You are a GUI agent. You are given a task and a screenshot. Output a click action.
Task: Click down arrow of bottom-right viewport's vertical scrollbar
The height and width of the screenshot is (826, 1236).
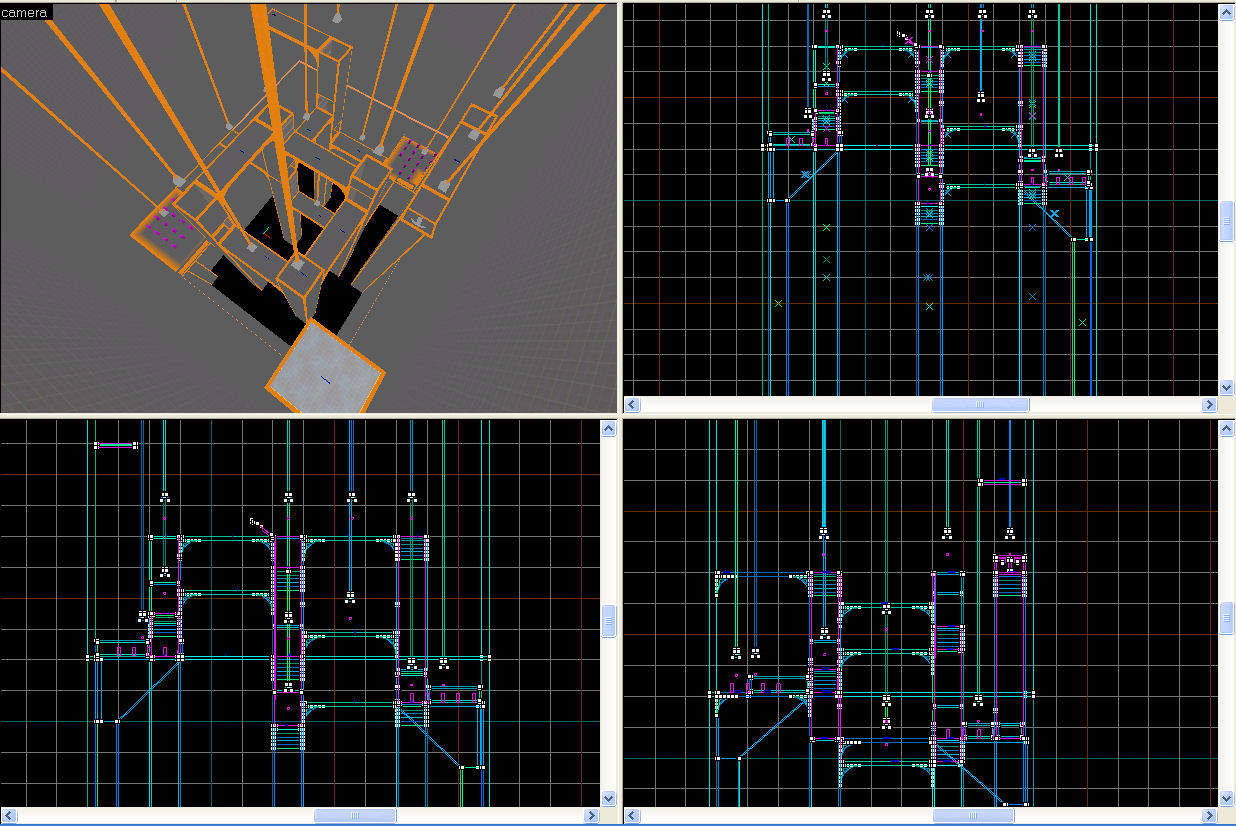(1227, 798)
